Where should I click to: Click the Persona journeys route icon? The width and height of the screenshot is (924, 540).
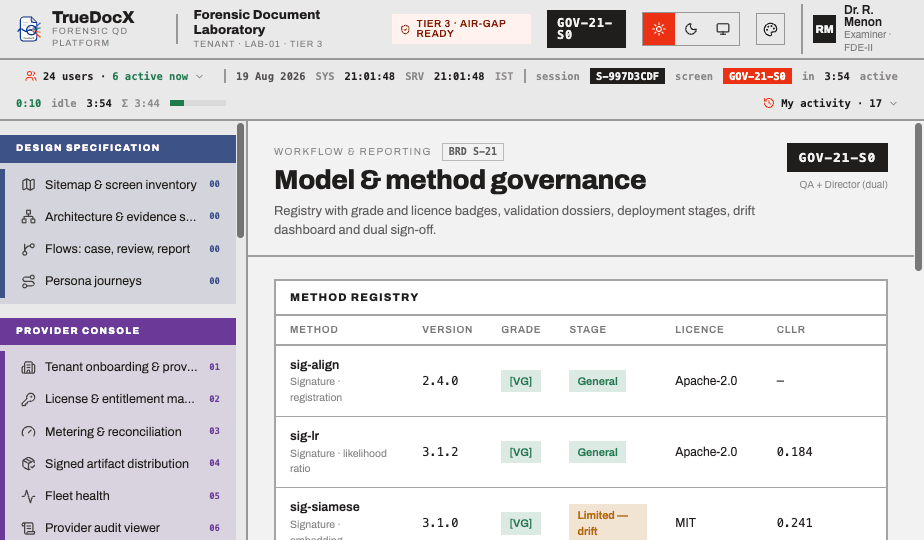tap(28, 281)
